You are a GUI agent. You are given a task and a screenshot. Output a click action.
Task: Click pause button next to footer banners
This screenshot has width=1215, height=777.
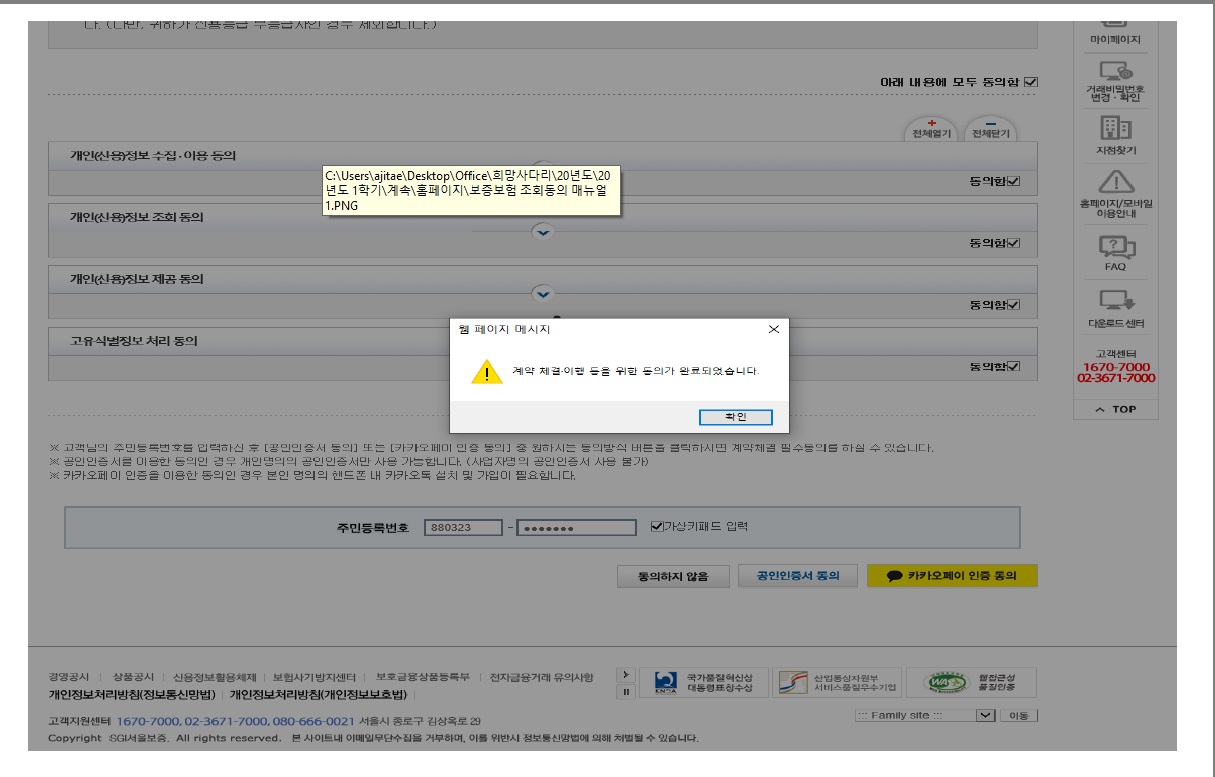click(x=627, y=691)
